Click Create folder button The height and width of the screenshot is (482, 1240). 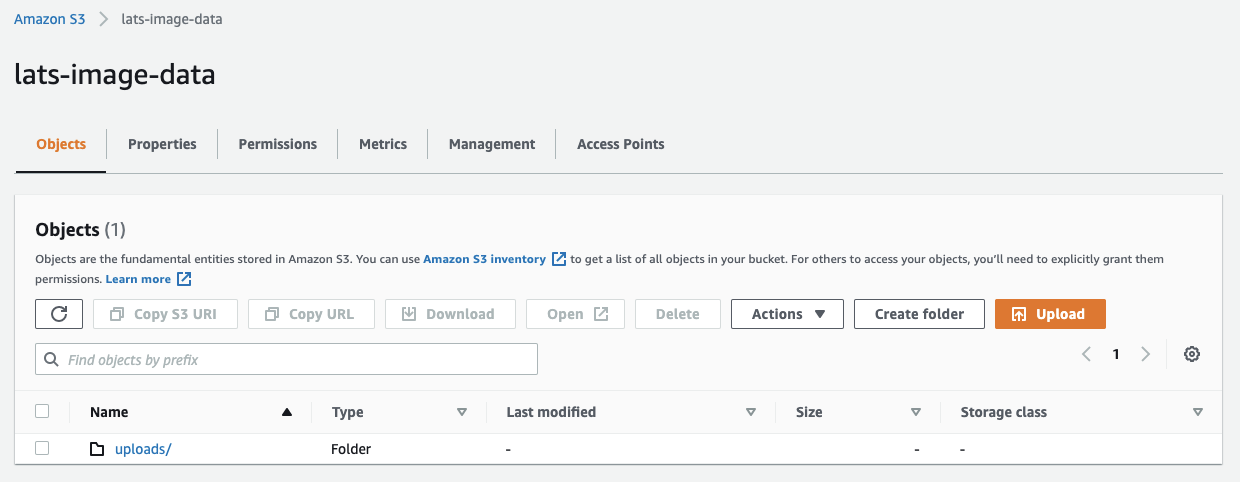919,314
